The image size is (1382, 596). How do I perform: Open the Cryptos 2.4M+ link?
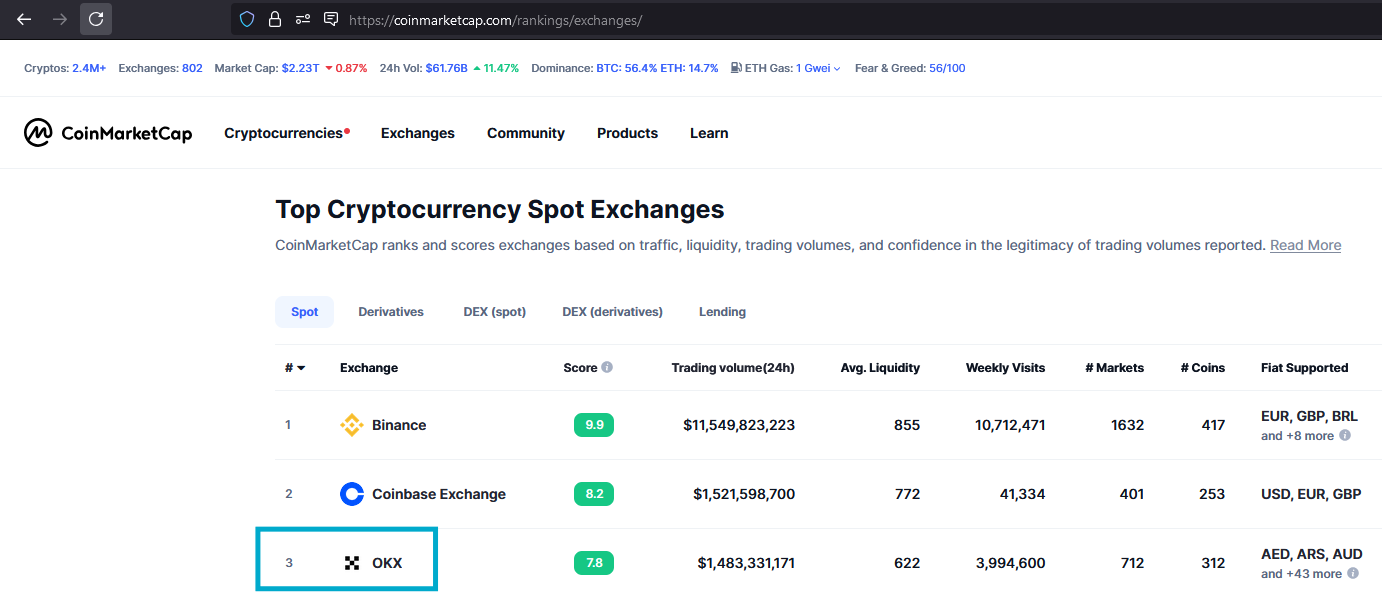[x=89, y=68]
